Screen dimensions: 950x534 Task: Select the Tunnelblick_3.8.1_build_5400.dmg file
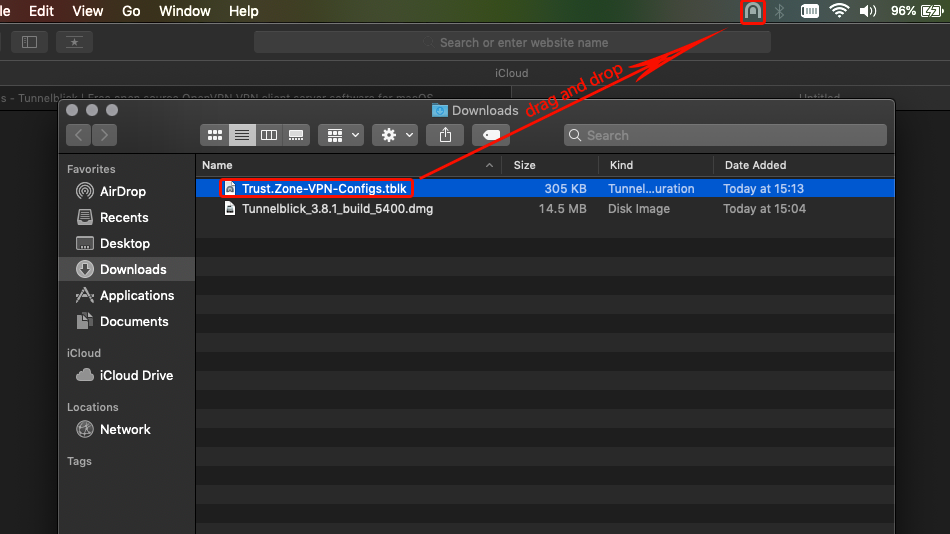coord(337,209)
